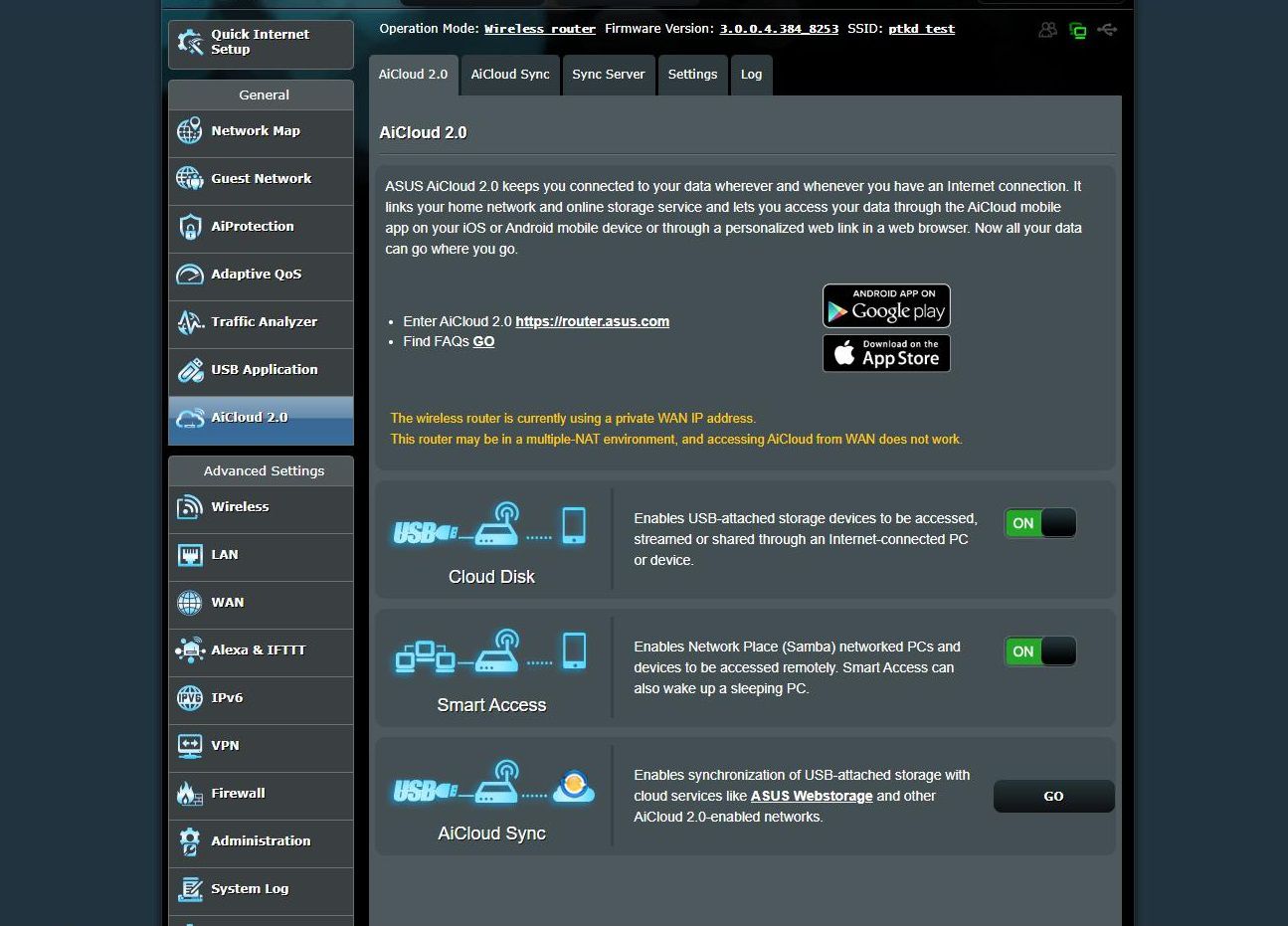Screen dimensions: 1288x926
Task: Click the Alexa & IFTTT icon
Action: [189, 650]
